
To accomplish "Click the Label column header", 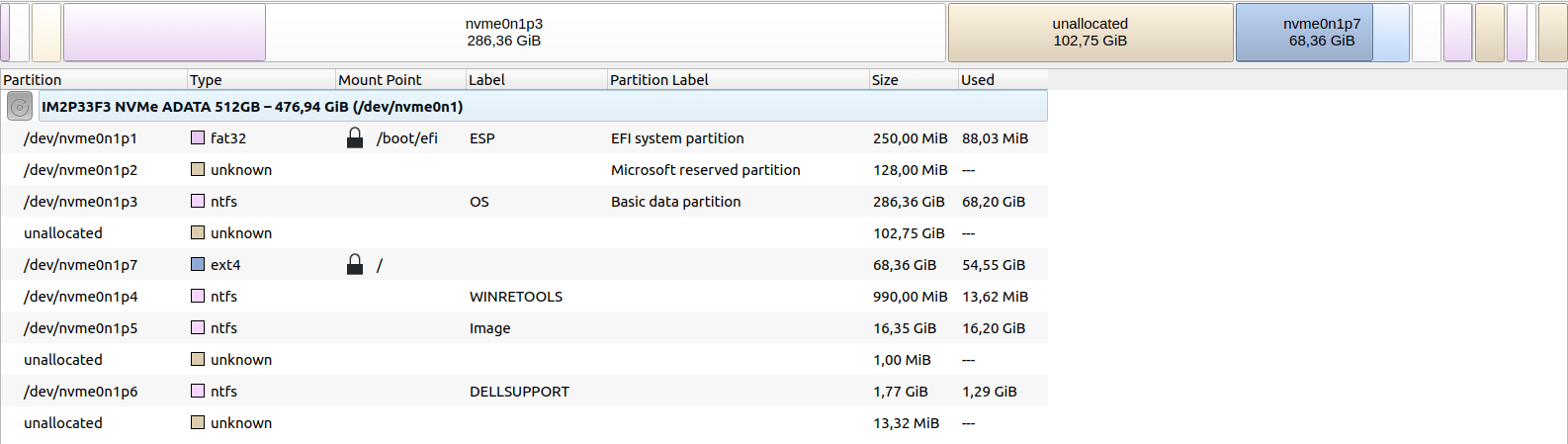I will [x=537, y=80].
